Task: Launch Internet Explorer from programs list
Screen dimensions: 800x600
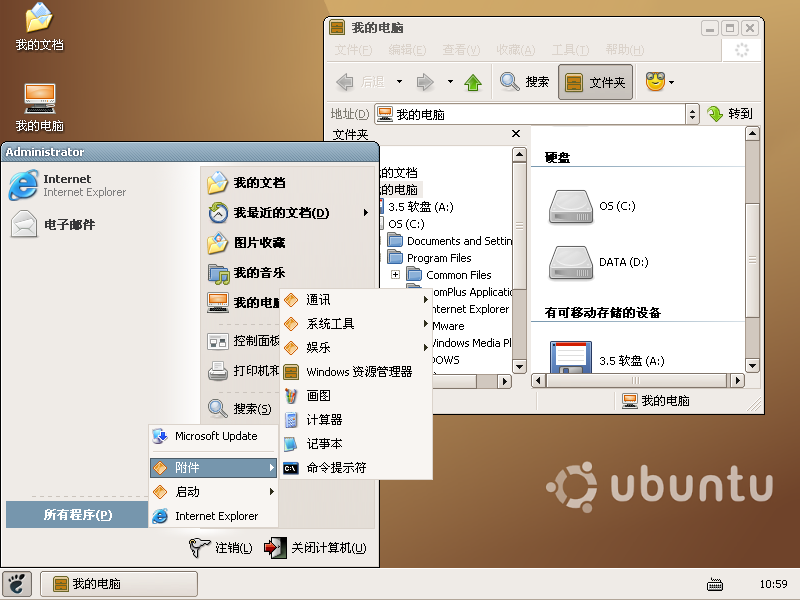Action: pyautogui.click(x=213, y=516)
